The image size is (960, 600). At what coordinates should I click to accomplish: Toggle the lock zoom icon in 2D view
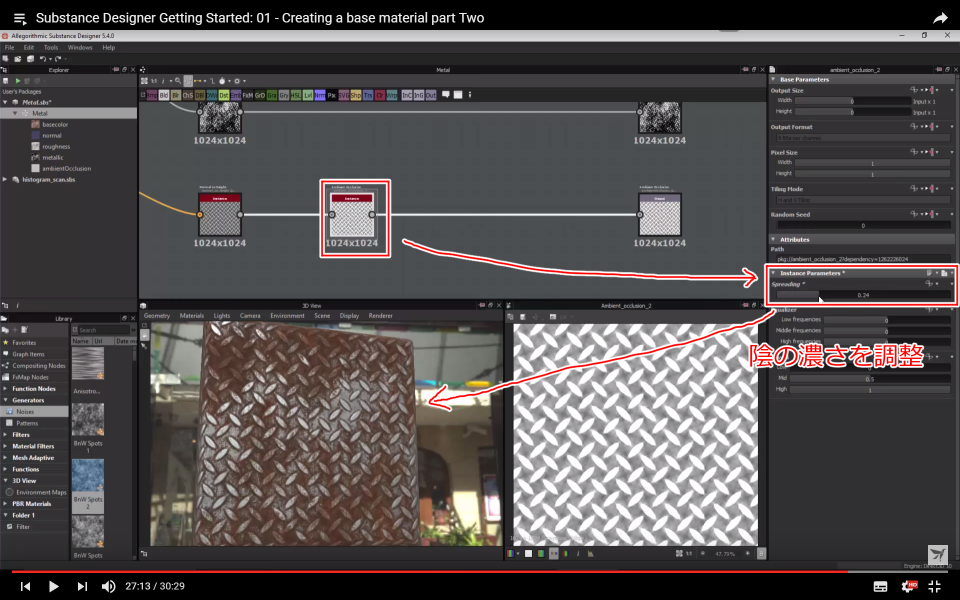[x=761, y=553]
